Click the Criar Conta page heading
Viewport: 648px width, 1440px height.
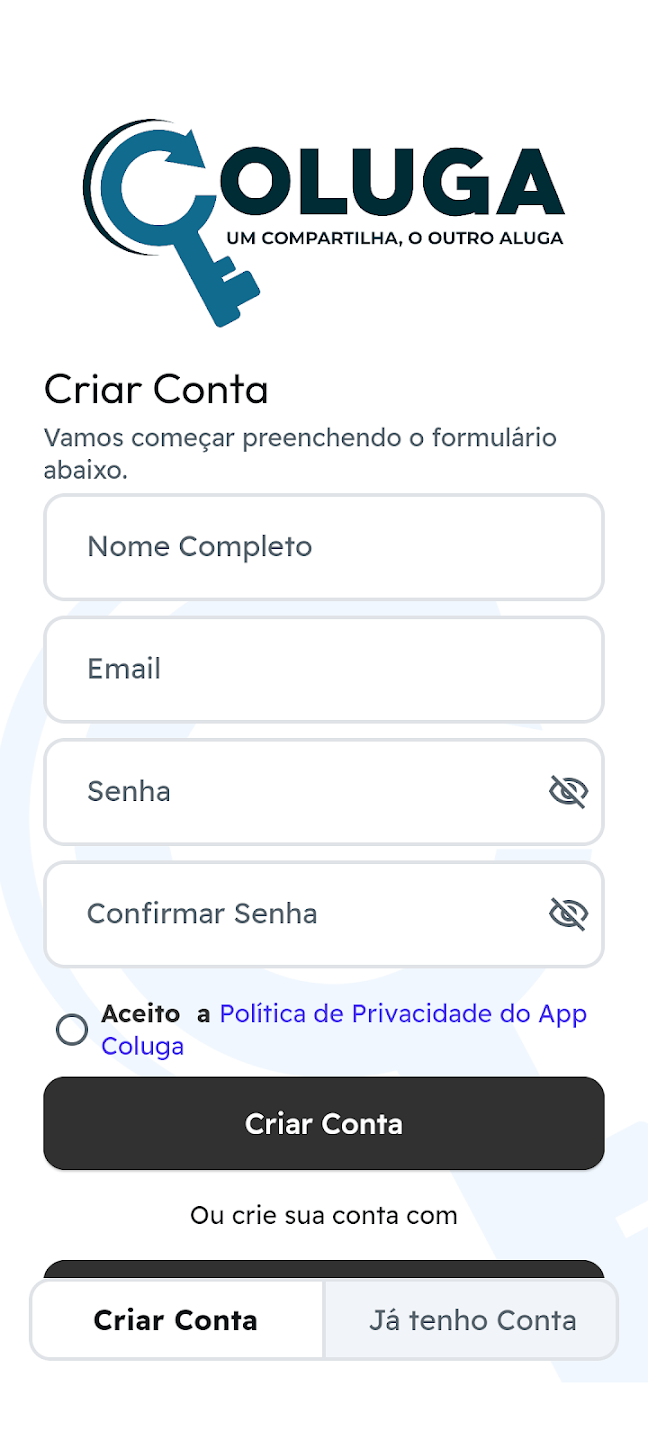(156, 389)
